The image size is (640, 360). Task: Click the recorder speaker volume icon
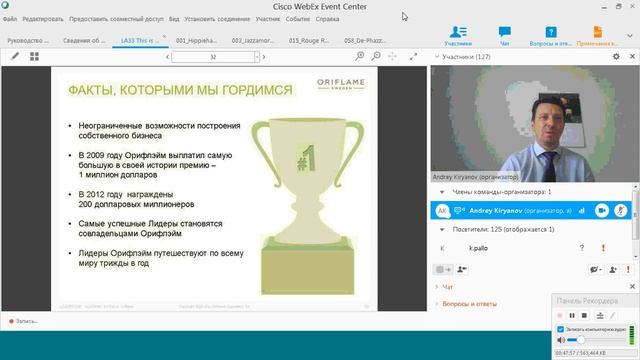[561, 340]
